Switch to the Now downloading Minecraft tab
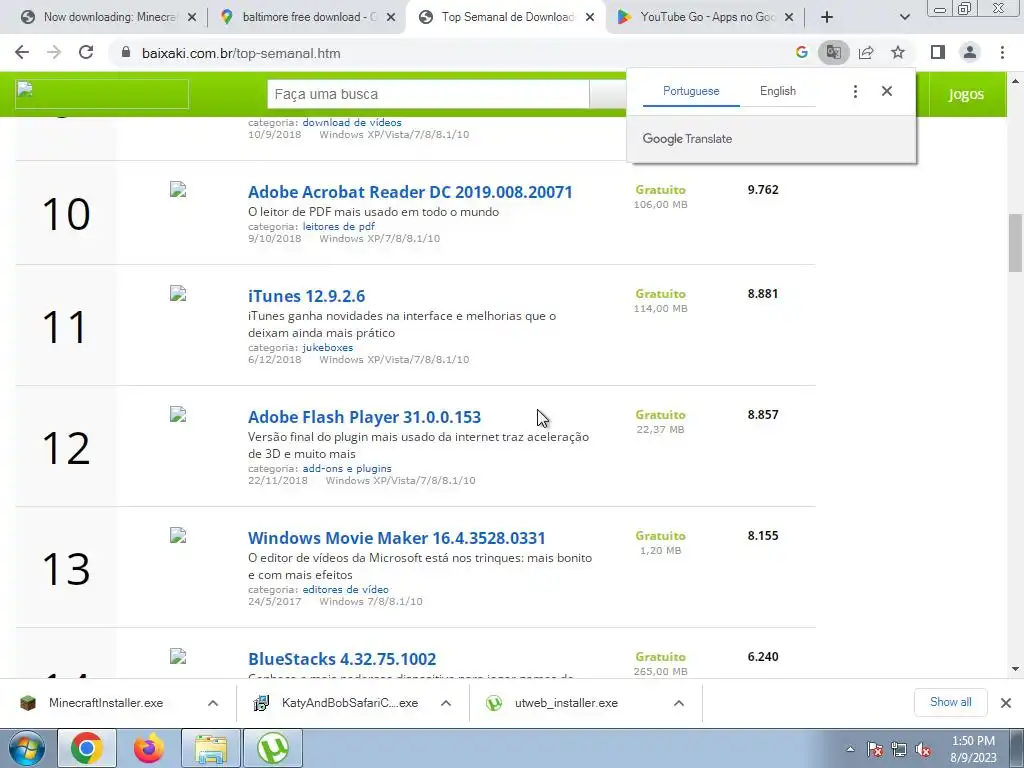 tap(102, 18)
